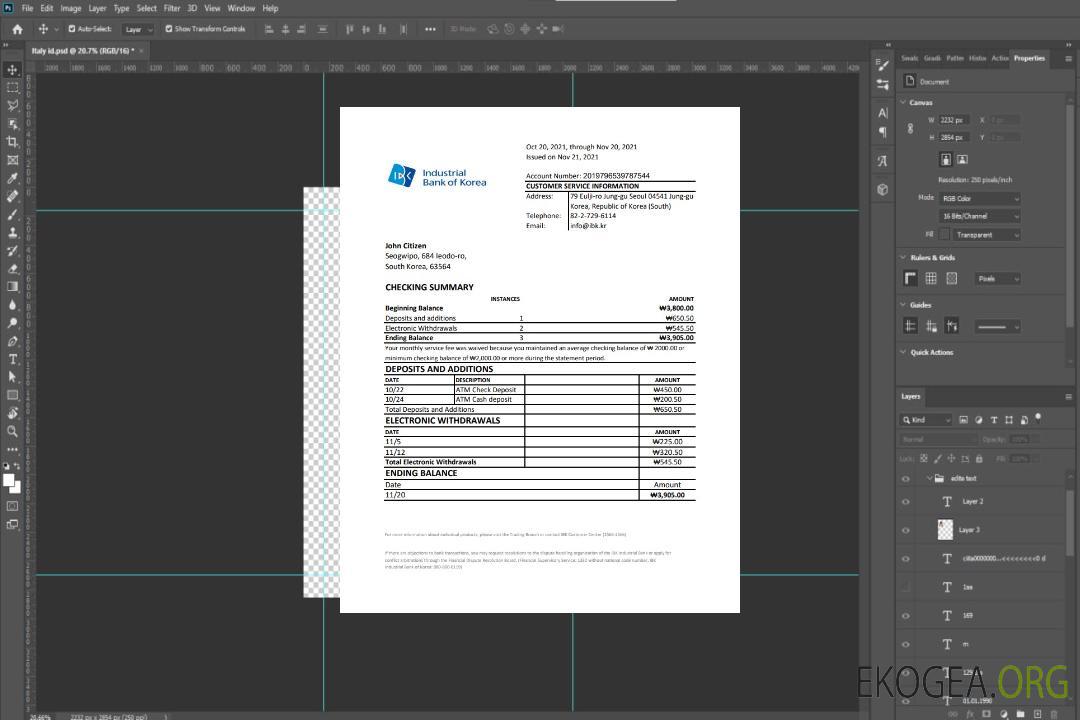Select the Gradient tool
The height and width of the screenshot is (720, 1080).
(x=12, y=287)
